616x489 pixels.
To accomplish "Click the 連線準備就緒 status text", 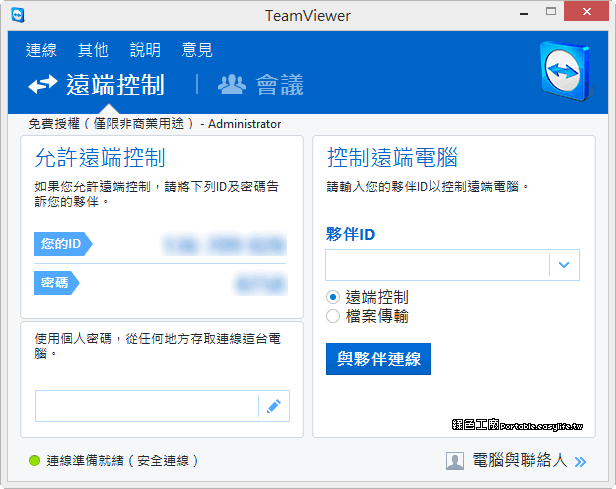I will click(122, 460).
